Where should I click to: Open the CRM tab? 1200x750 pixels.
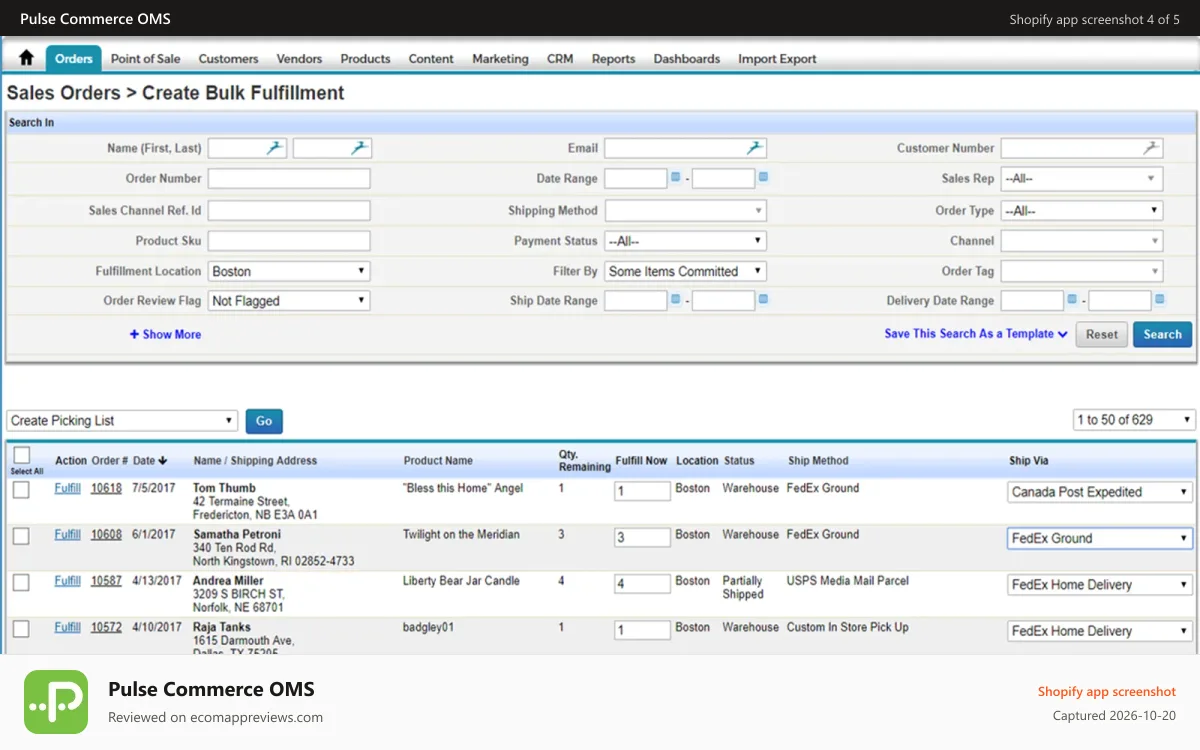click(x=560, y=59)
